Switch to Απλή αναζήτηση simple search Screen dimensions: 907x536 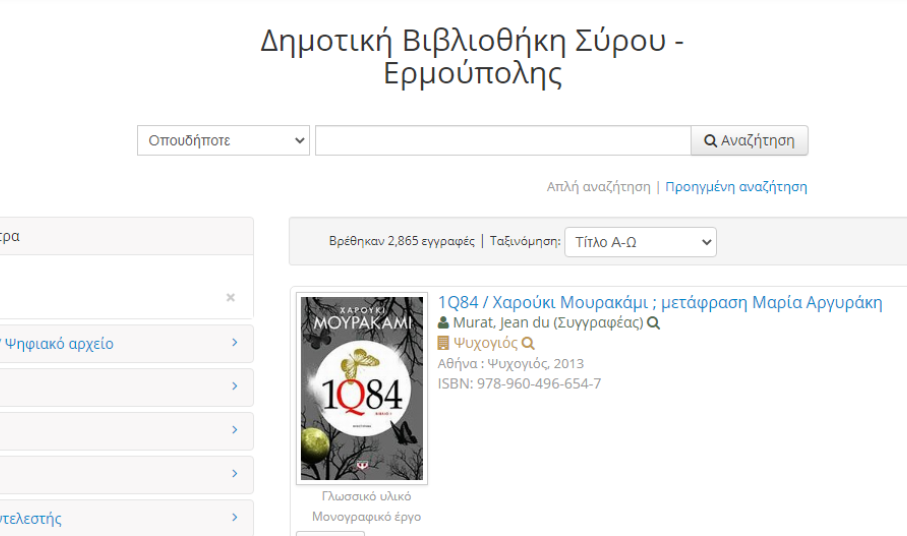point(598,187)
